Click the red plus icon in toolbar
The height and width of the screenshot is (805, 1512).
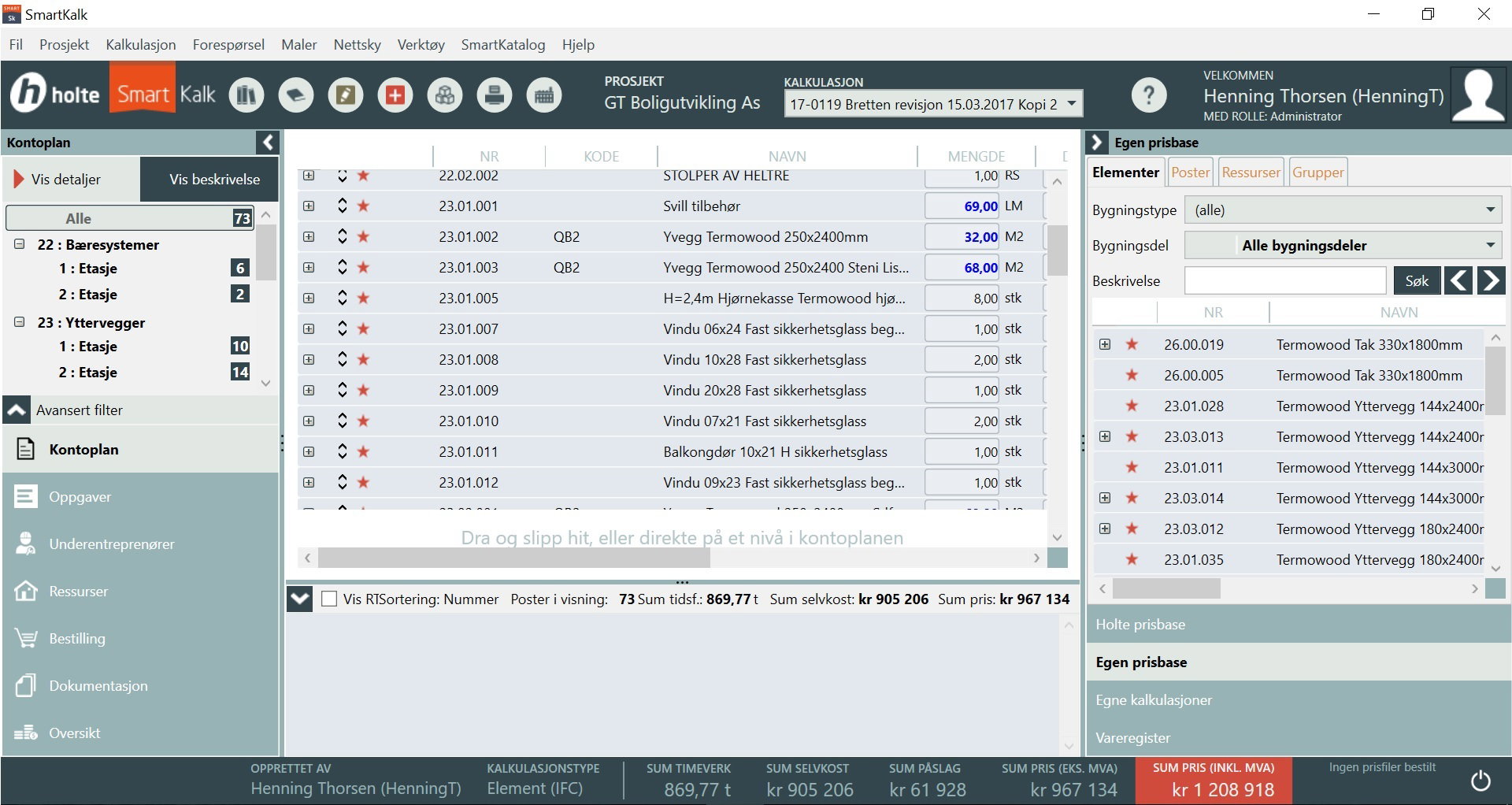pos(395,95)
